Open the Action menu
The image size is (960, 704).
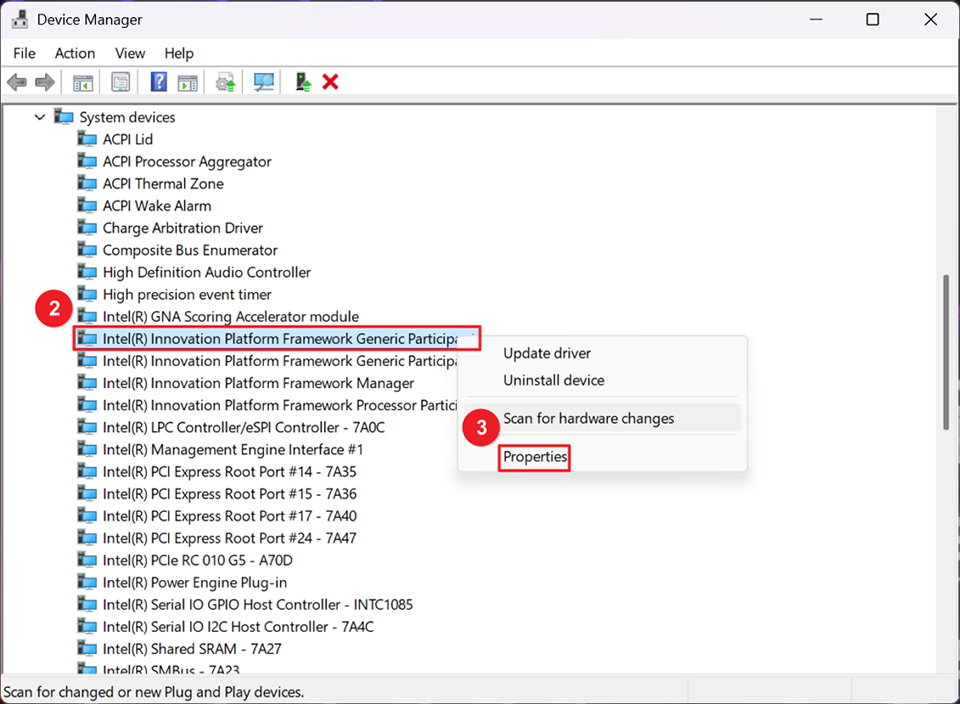coord(75,53)
